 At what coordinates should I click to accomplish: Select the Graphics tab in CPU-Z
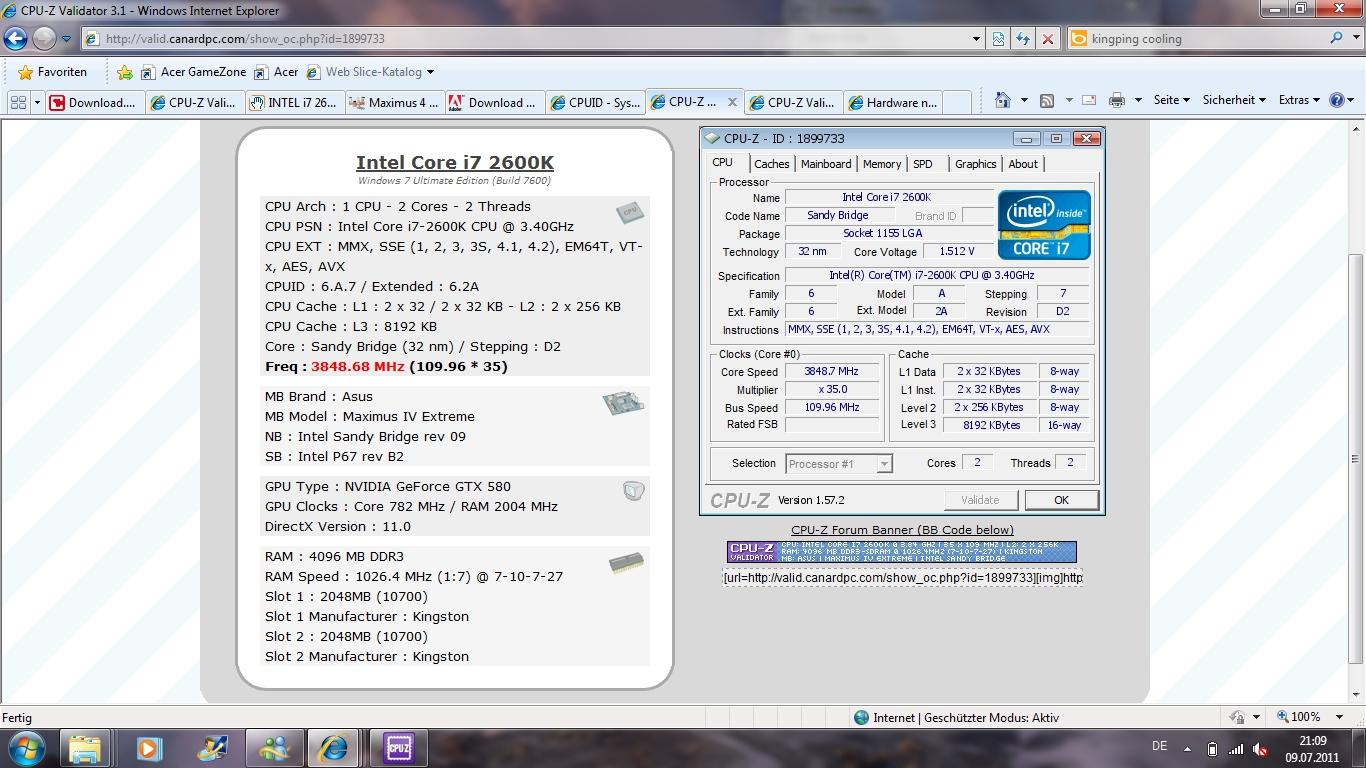click(975, 164)
